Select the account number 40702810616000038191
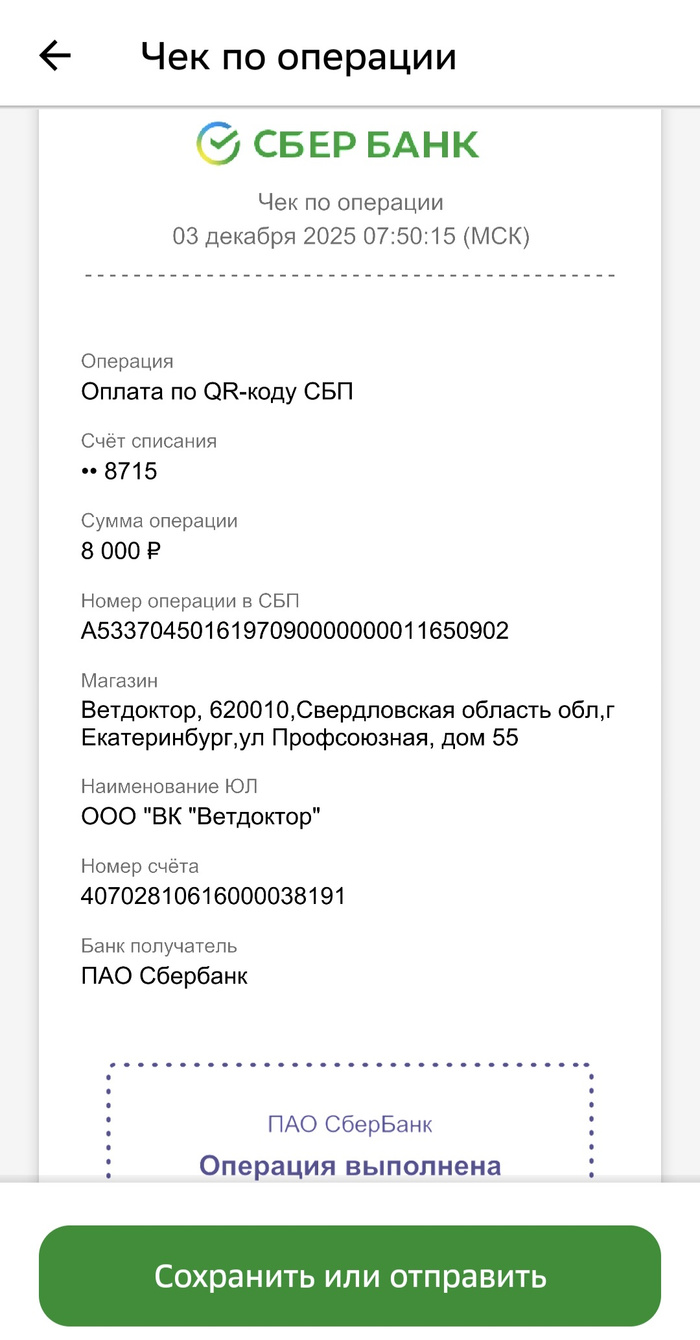The height and width of the screenshot is (1340, 700). [x=213, y=896]
